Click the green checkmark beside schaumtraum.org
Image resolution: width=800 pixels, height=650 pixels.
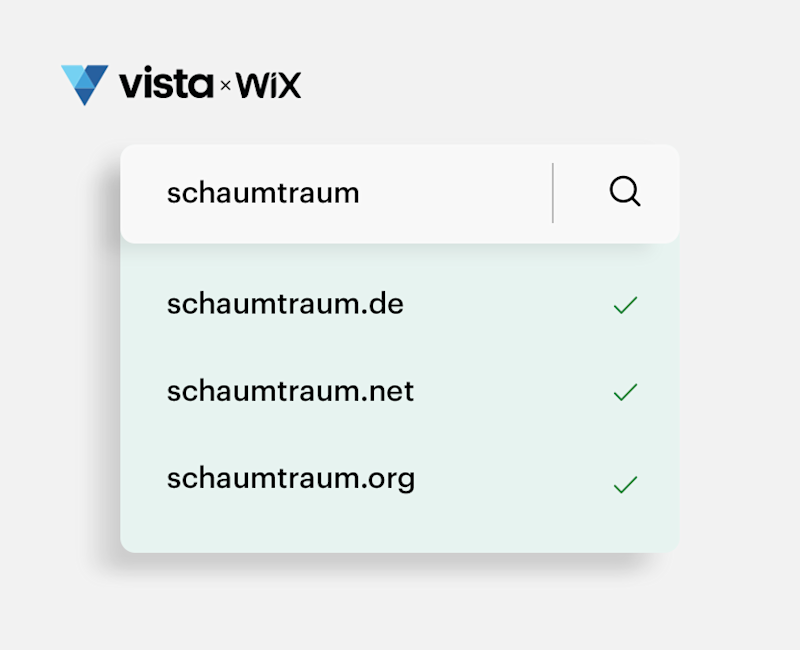(x=625, y=485)
